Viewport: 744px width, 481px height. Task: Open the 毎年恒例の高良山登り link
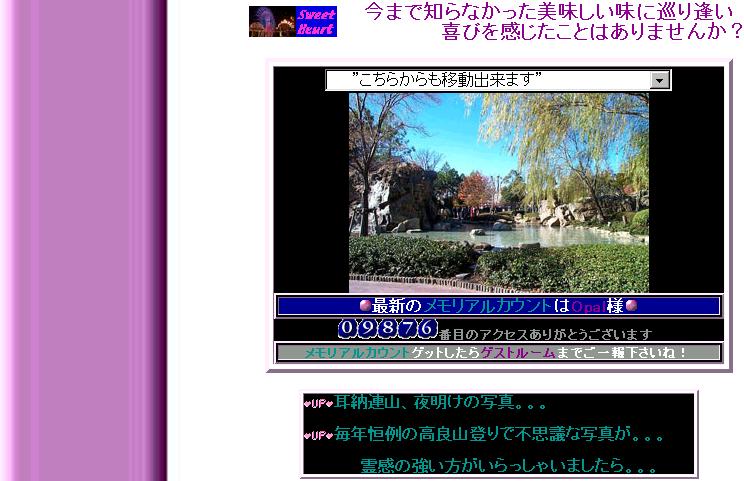point(496,435)
